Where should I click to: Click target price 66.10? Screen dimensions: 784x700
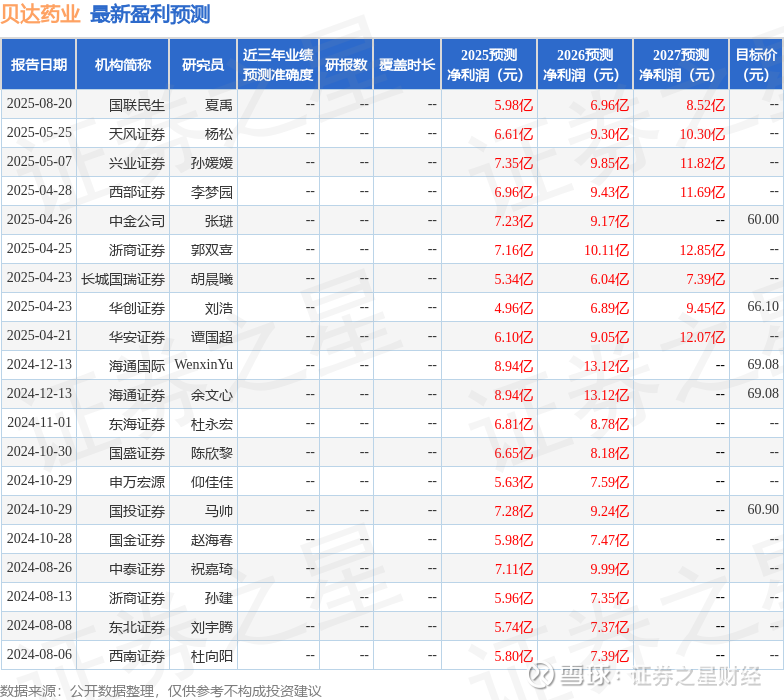tap(763, 306)
